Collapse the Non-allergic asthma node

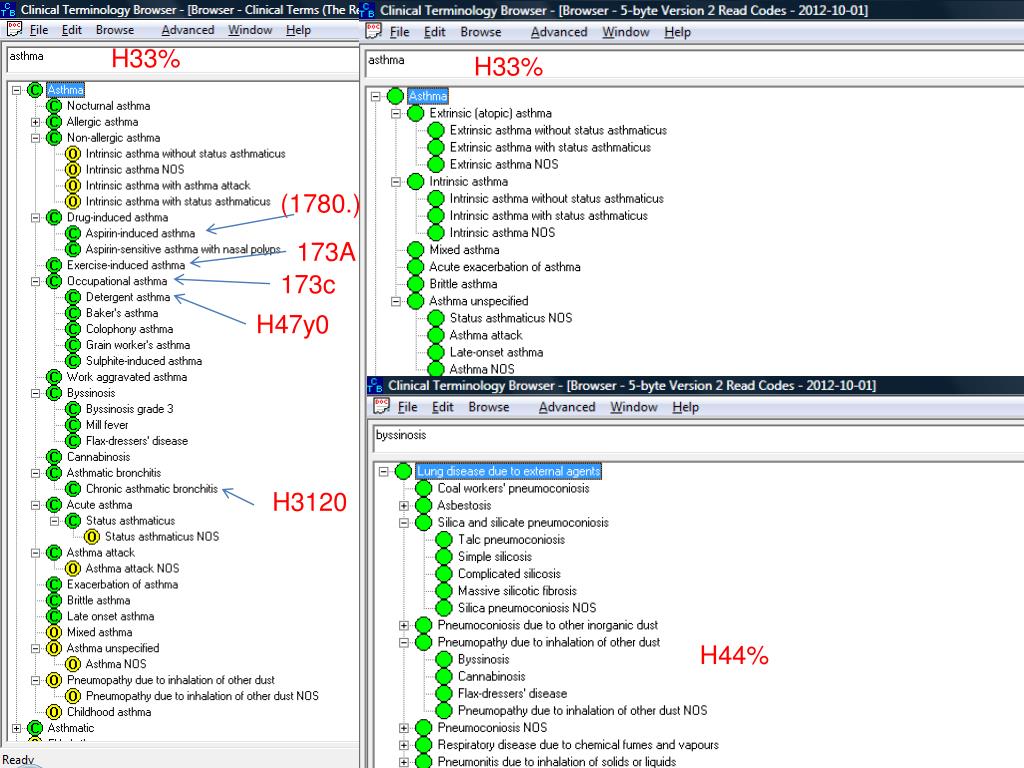[x=35, y=138]
